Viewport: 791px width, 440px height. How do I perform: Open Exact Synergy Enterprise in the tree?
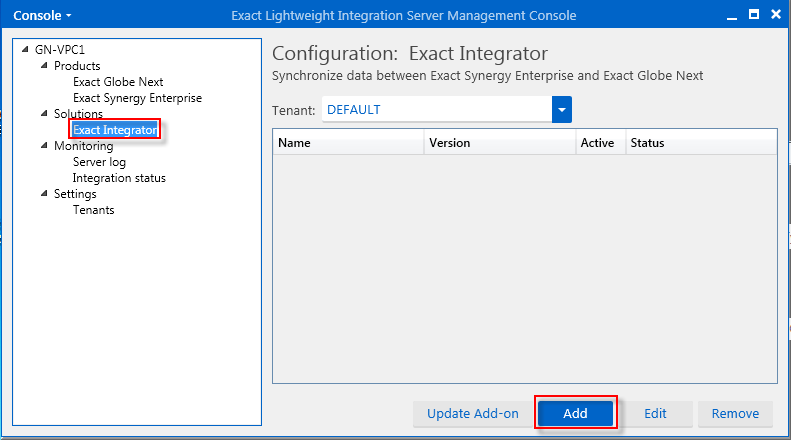click(x=137, y=98)
